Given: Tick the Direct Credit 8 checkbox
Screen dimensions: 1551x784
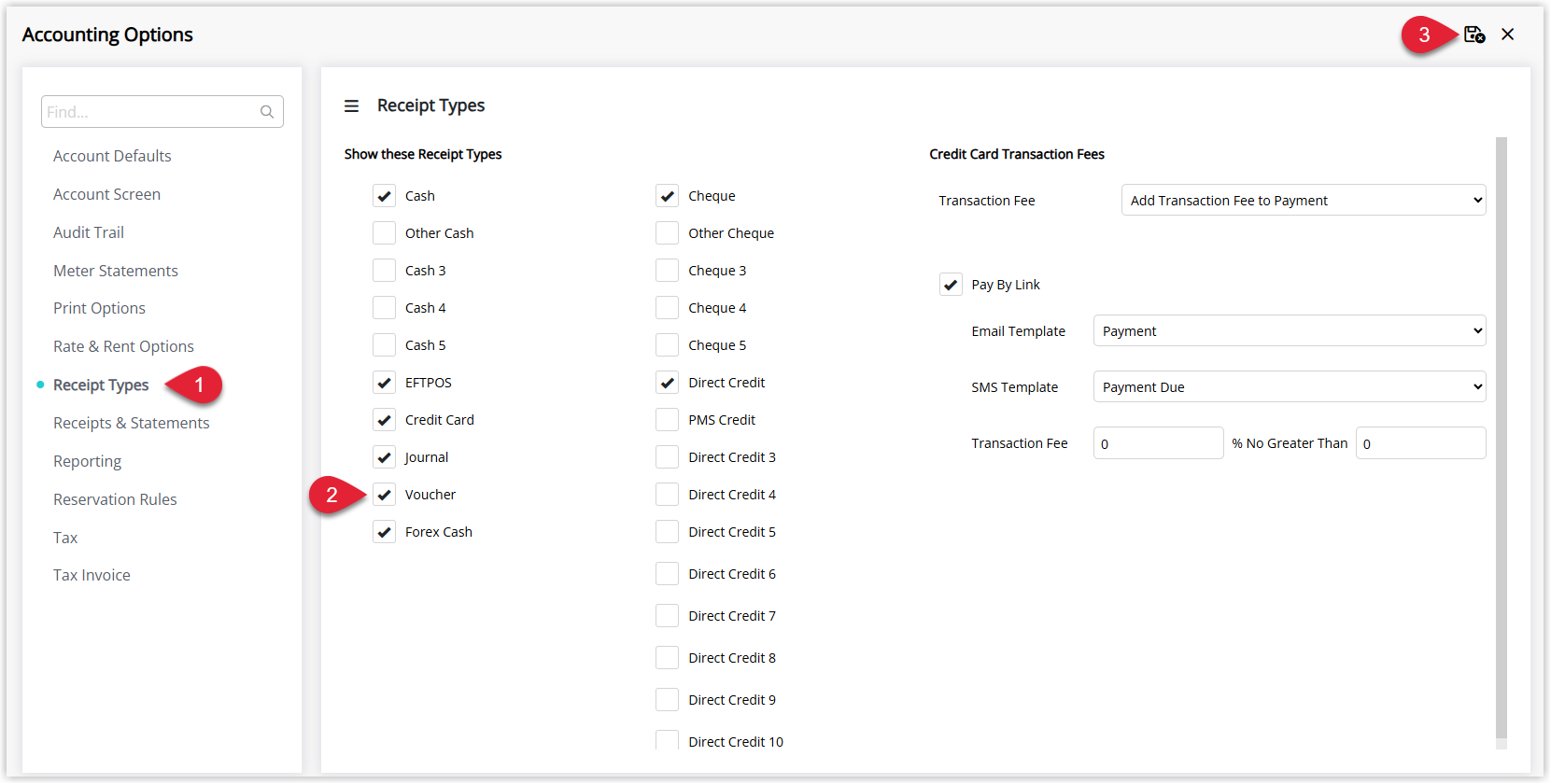Looking at the screenshot, I should tap(667, 658).
